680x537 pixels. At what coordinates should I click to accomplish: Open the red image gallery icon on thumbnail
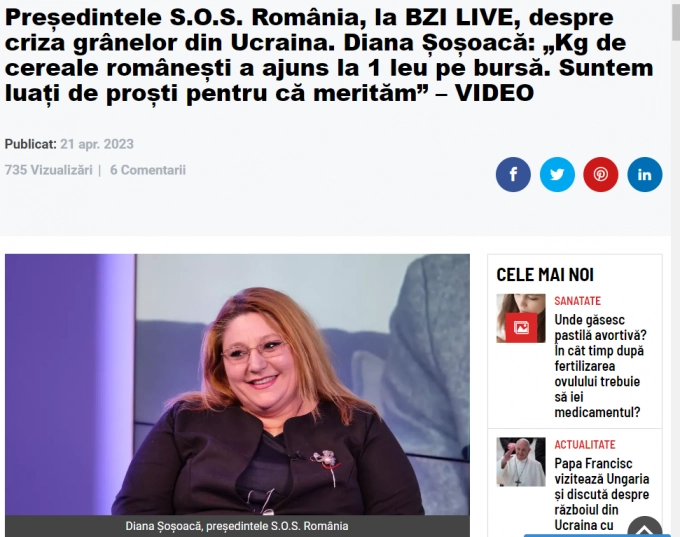[521, 327]
